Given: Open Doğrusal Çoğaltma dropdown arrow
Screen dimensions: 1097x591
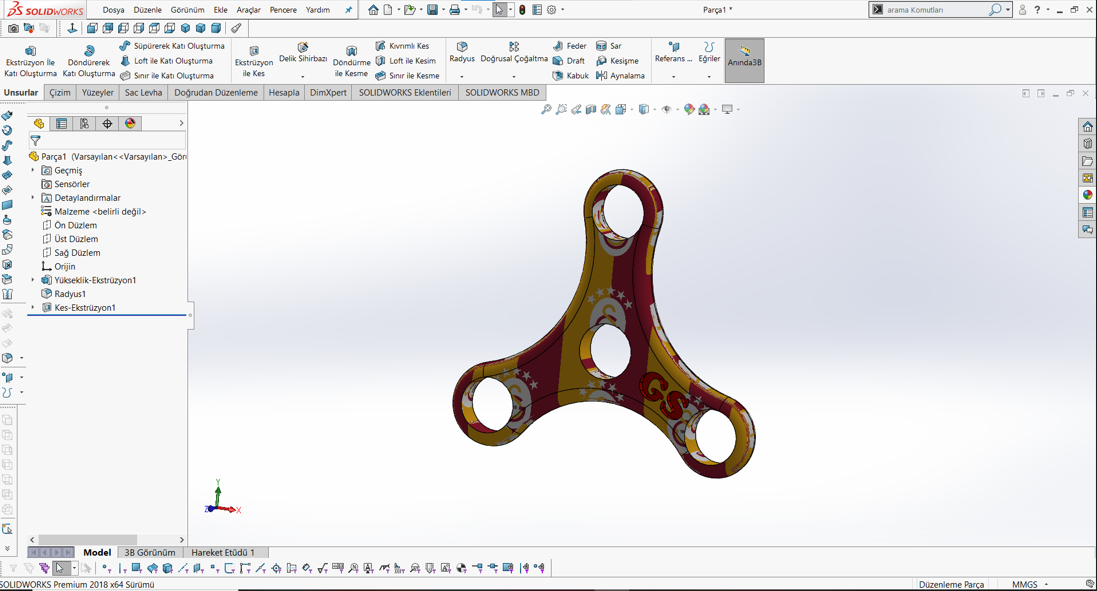Looking at the screenshot, I should [x=514, y=76].
